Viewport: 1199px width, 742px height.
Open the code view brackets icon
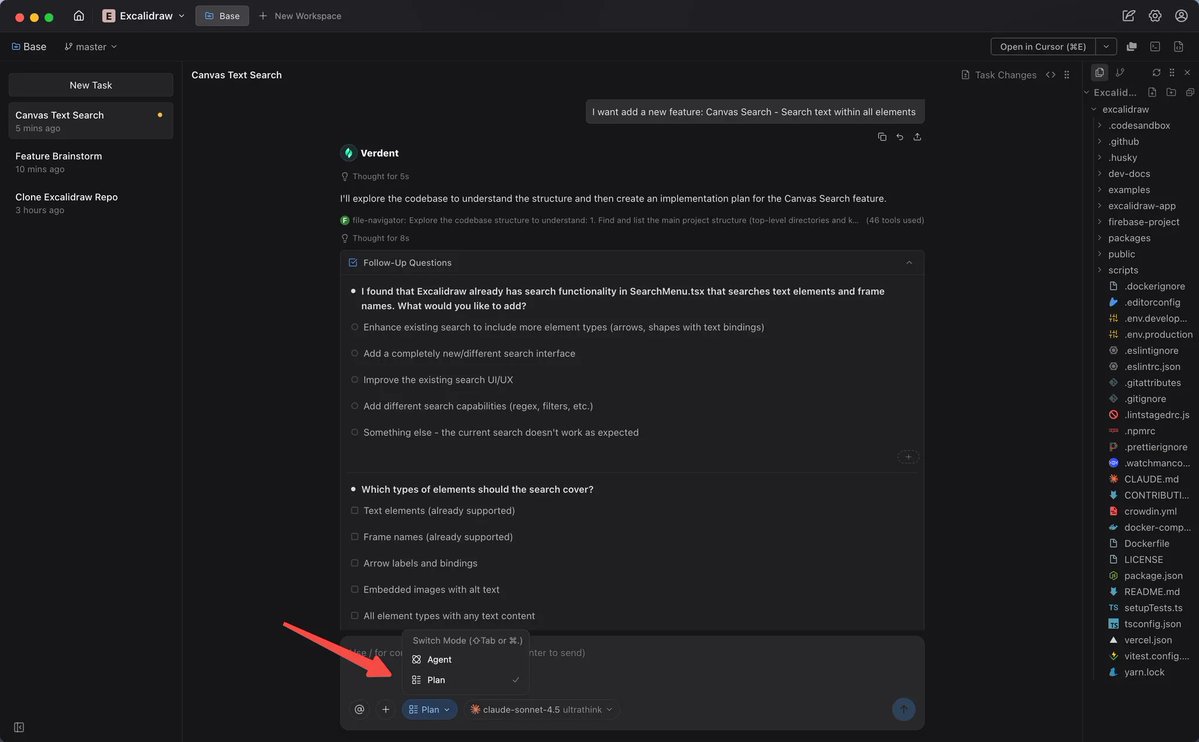1050,75
